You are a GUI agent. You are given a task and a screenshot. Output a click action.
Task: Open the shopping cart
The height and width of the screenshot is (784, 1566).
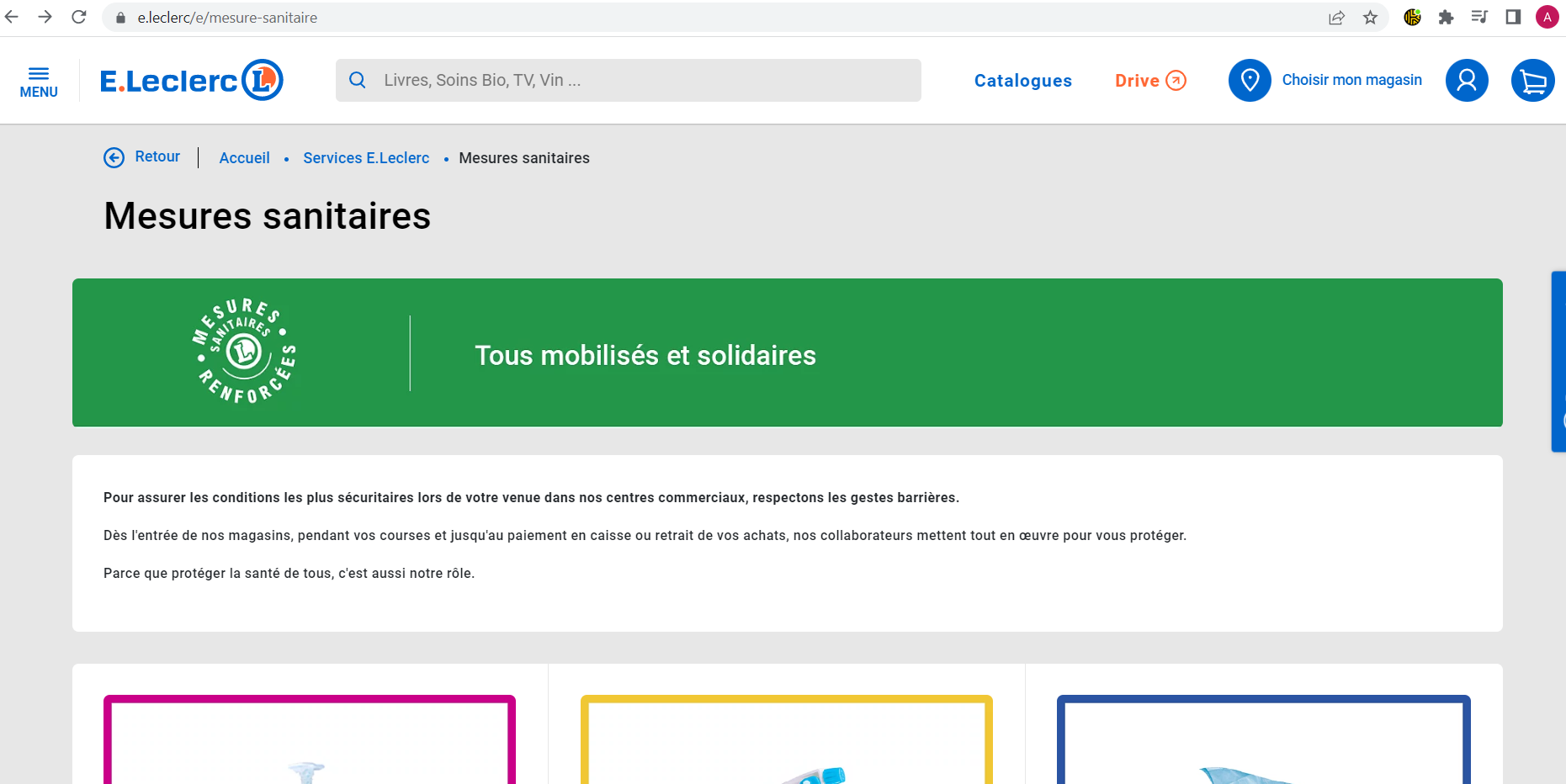pyautogui.click(x=1533, y=80)
